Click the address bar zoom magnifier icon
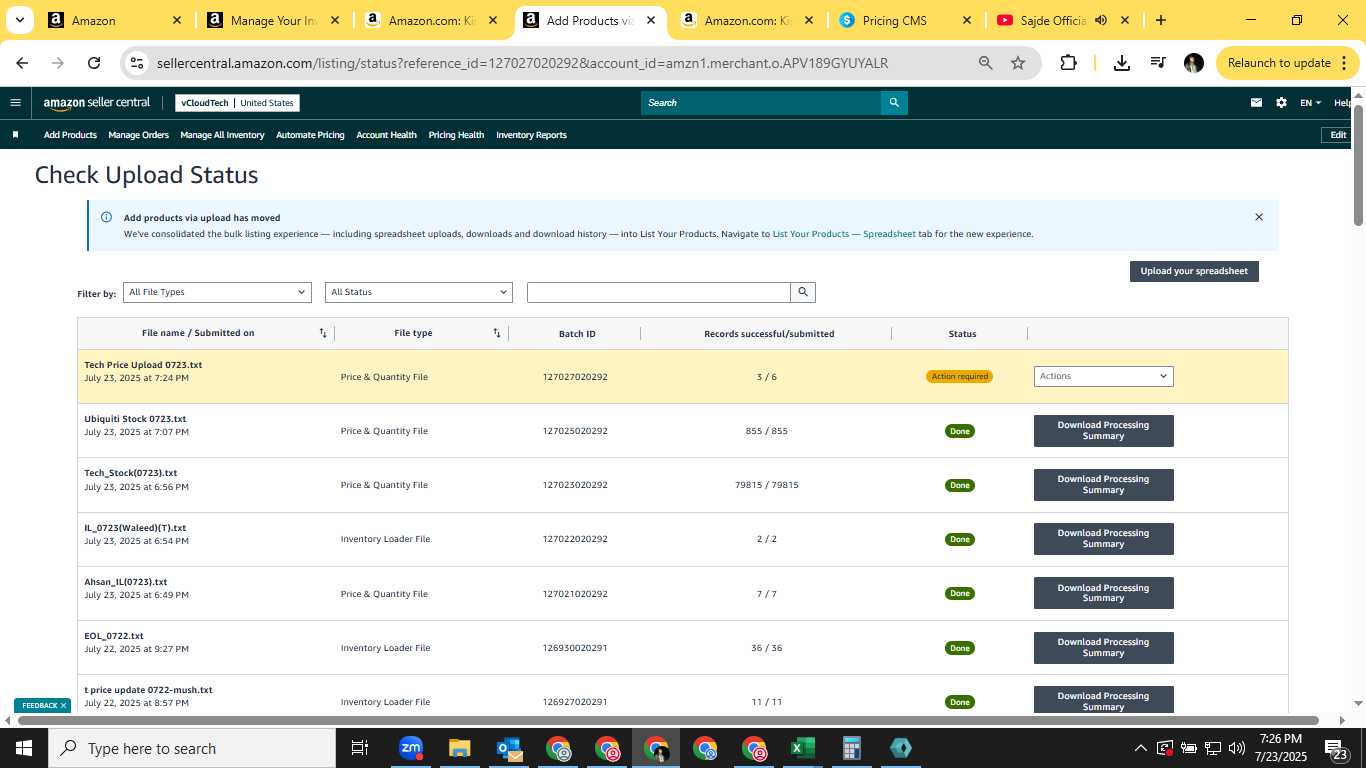The image size is (1366, 768). click(986, 63)
